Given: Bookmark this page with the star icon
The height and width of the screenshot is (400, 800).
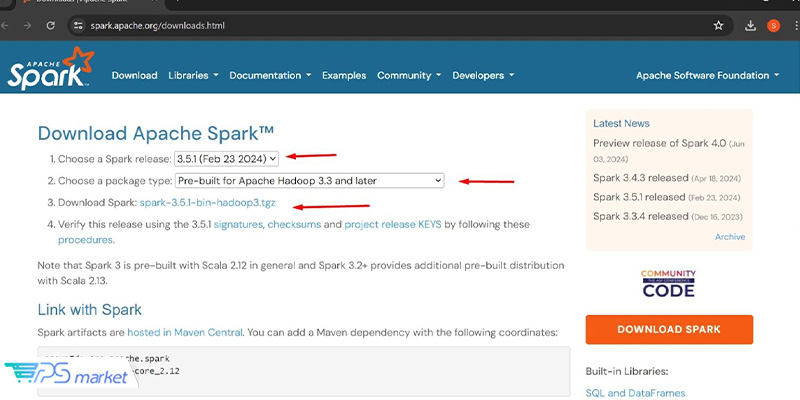Looking at the screenshot, I should click(x=718, y=26).
